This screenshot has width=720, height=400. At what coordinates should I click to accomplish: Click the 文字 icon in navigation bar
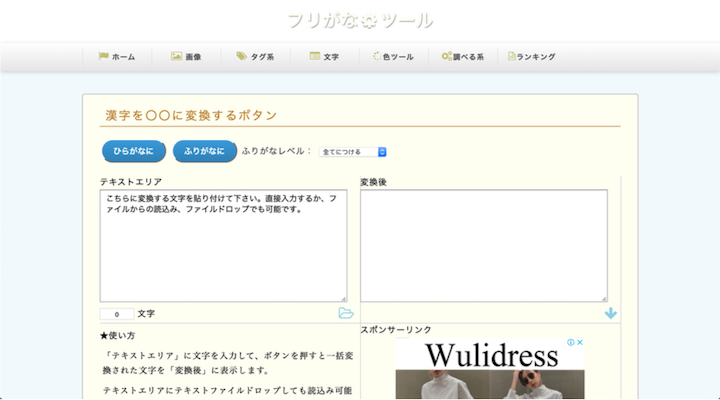click(314, 57)
